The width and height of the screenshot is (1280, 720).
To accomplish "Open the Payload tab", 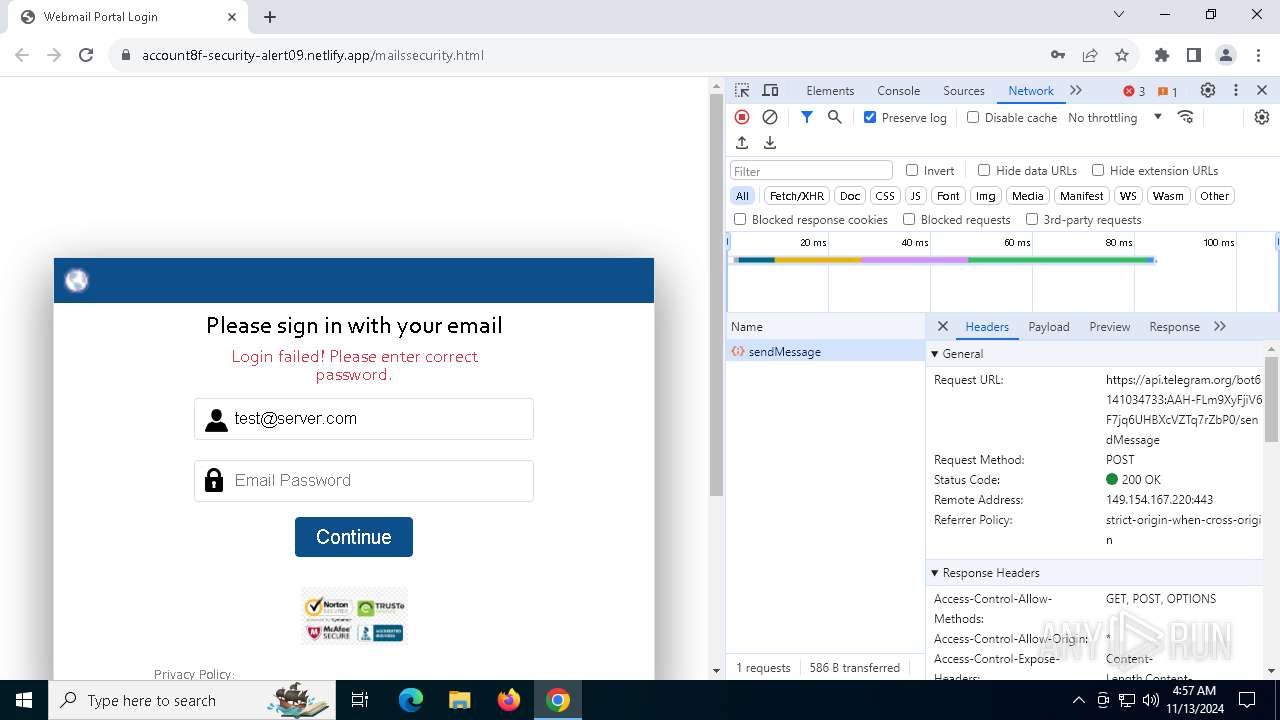I will (x=1049, y=326).
